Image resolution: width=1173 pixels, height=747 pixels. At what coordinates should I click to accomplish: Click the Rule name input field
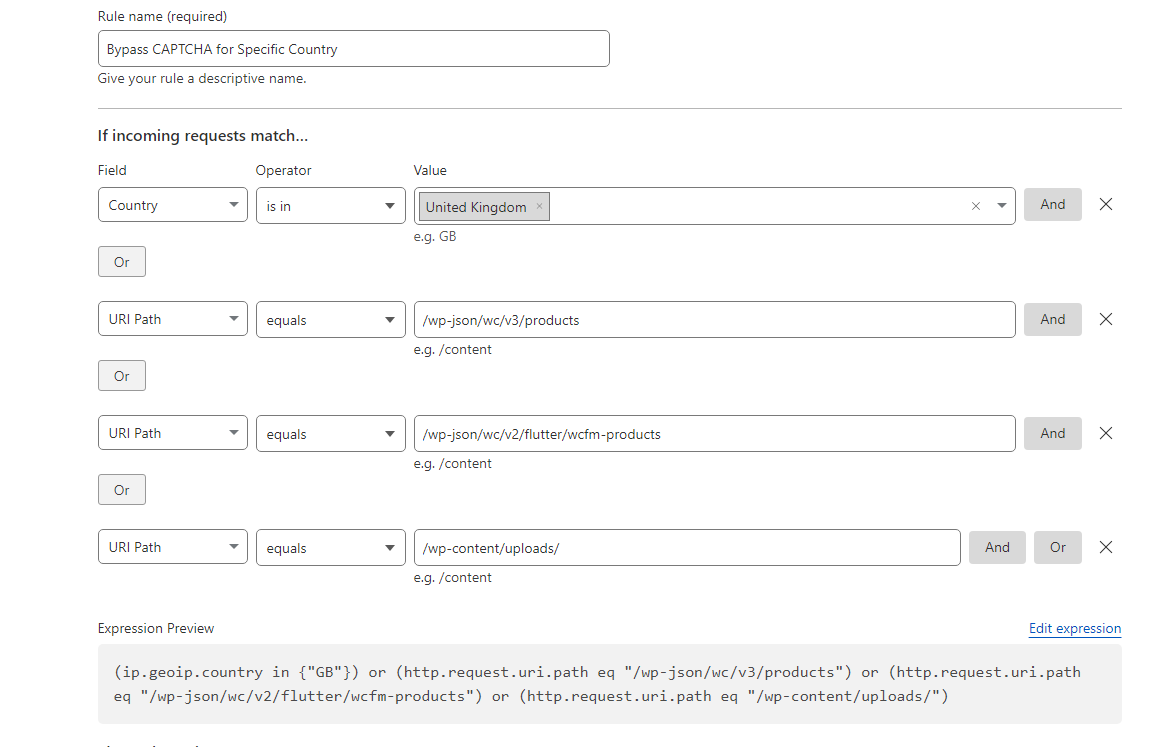[353, 49]
